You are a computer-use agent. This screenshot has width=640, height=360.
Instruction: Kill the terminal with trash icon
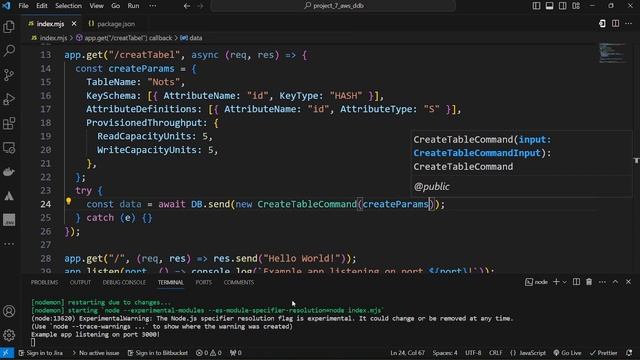point(589,282)
